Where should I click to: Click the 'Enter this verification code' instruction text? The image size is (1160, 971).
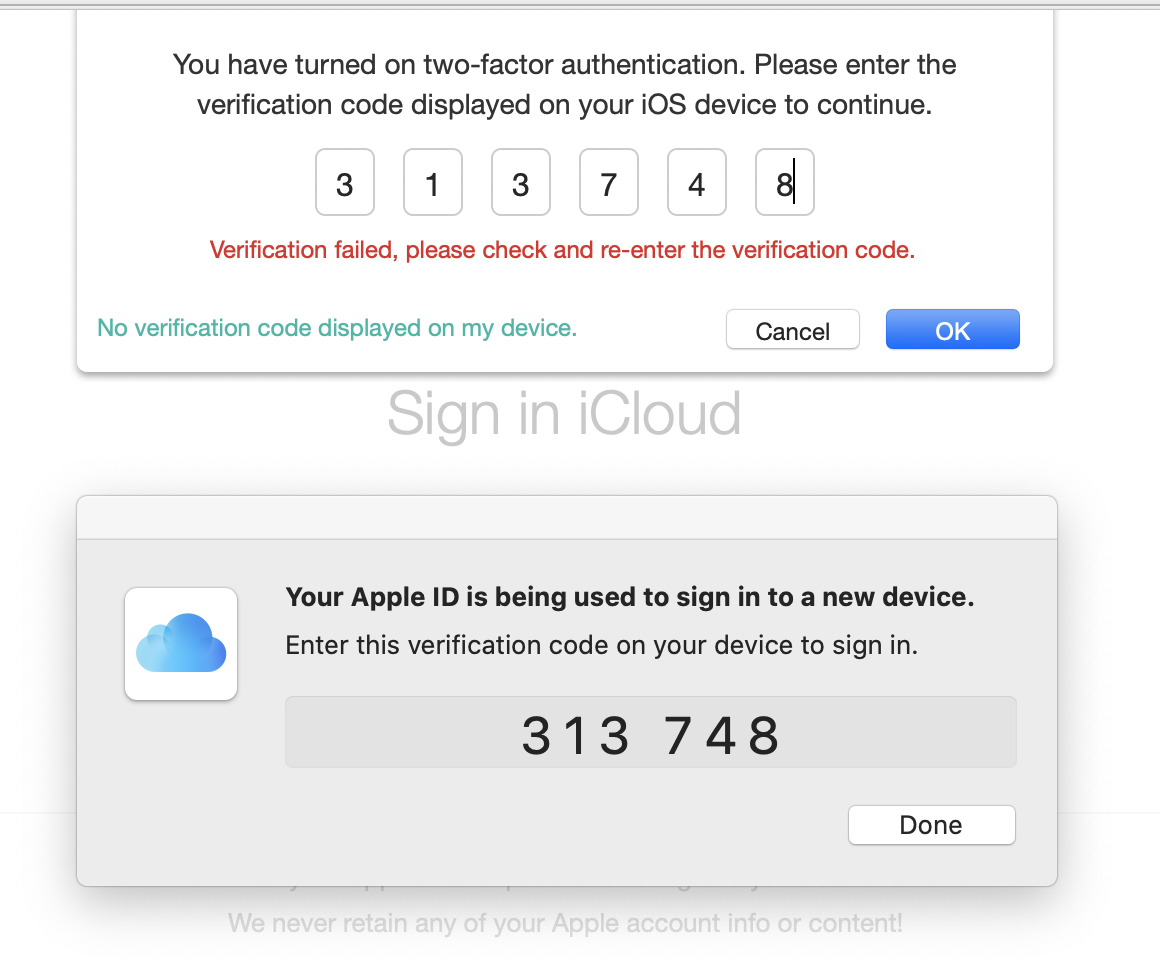click(601, 646)
